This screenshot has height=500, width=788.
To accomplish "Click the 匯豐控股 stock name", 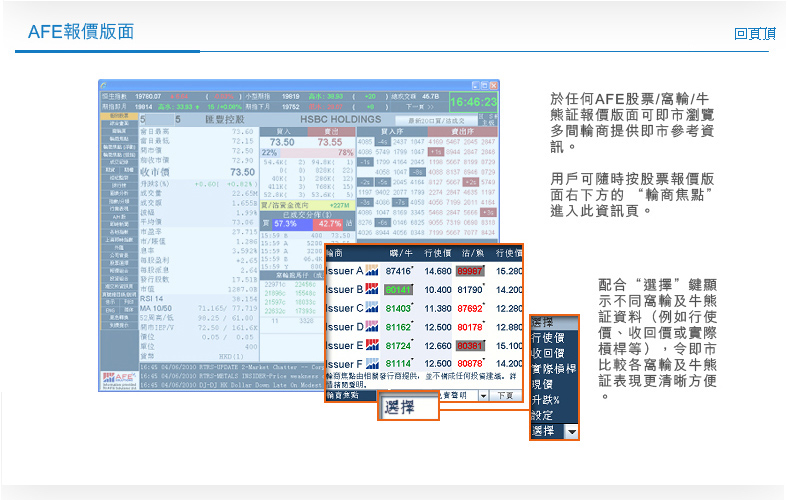I will 225,120.
